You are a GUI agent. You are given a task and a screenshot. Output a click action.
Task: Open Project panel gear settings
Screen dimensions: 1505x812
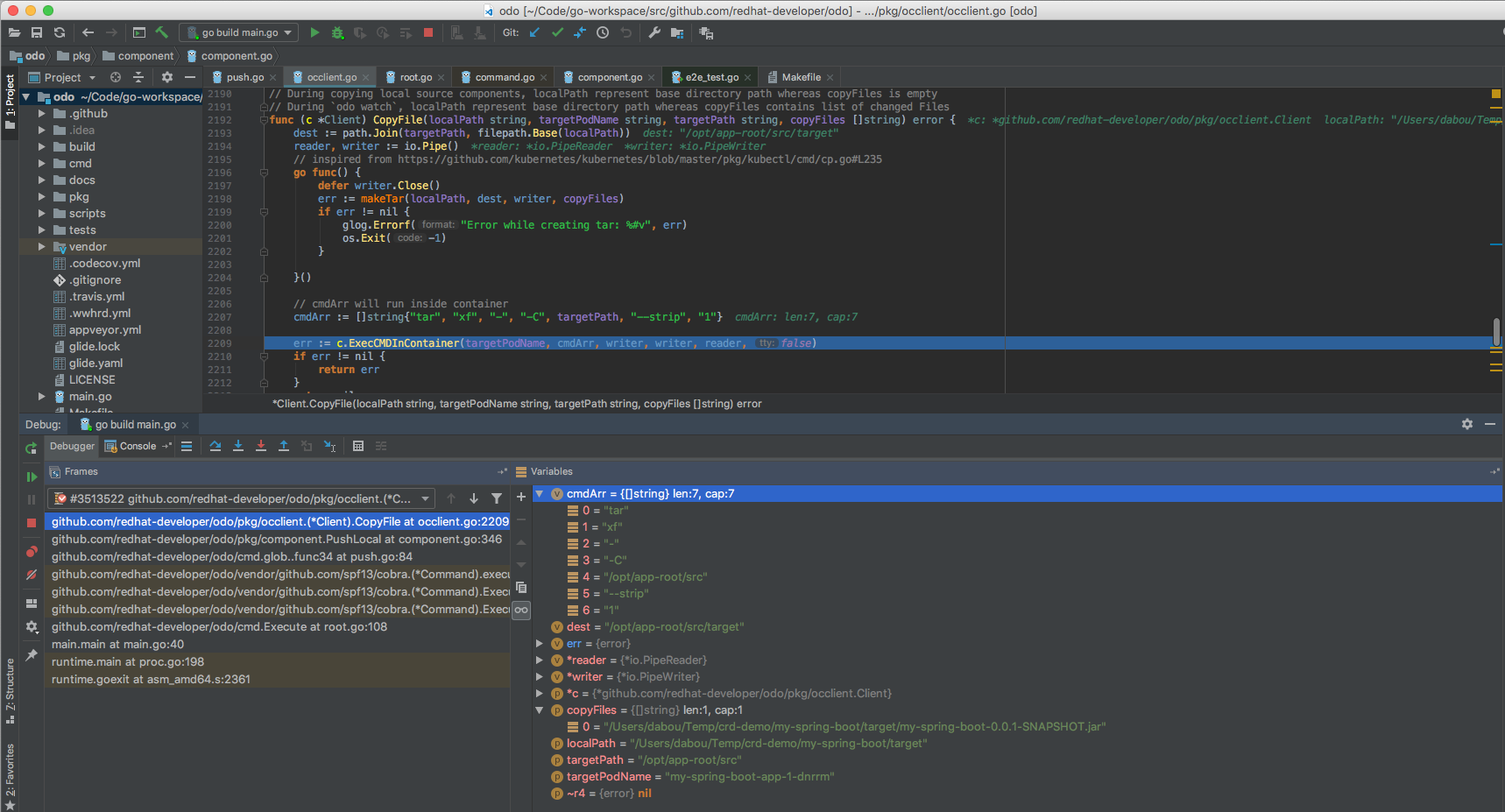click(166, 77)
